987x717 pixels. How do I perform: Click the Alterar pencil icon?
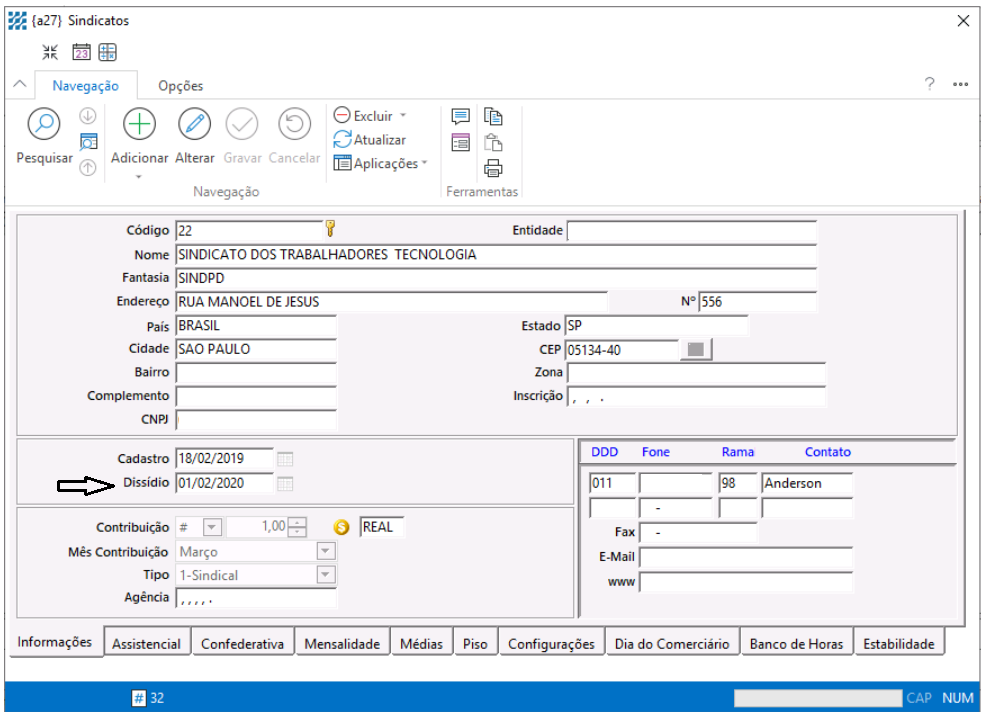point(195,124)
